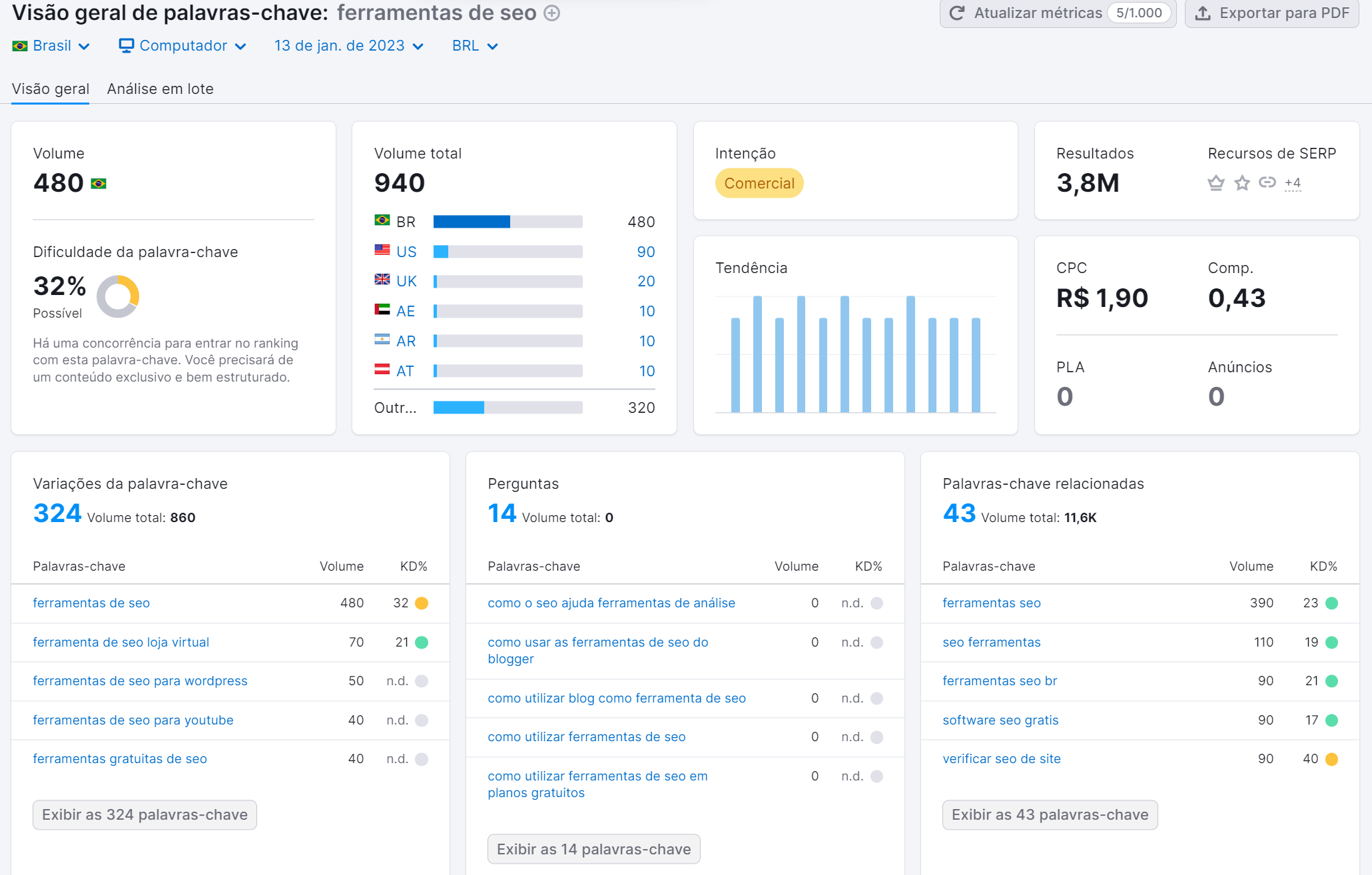
Task: Click the plus icon beside "ferramentas de seo" title
Action: pyautogui.click(x=550, y=13)
